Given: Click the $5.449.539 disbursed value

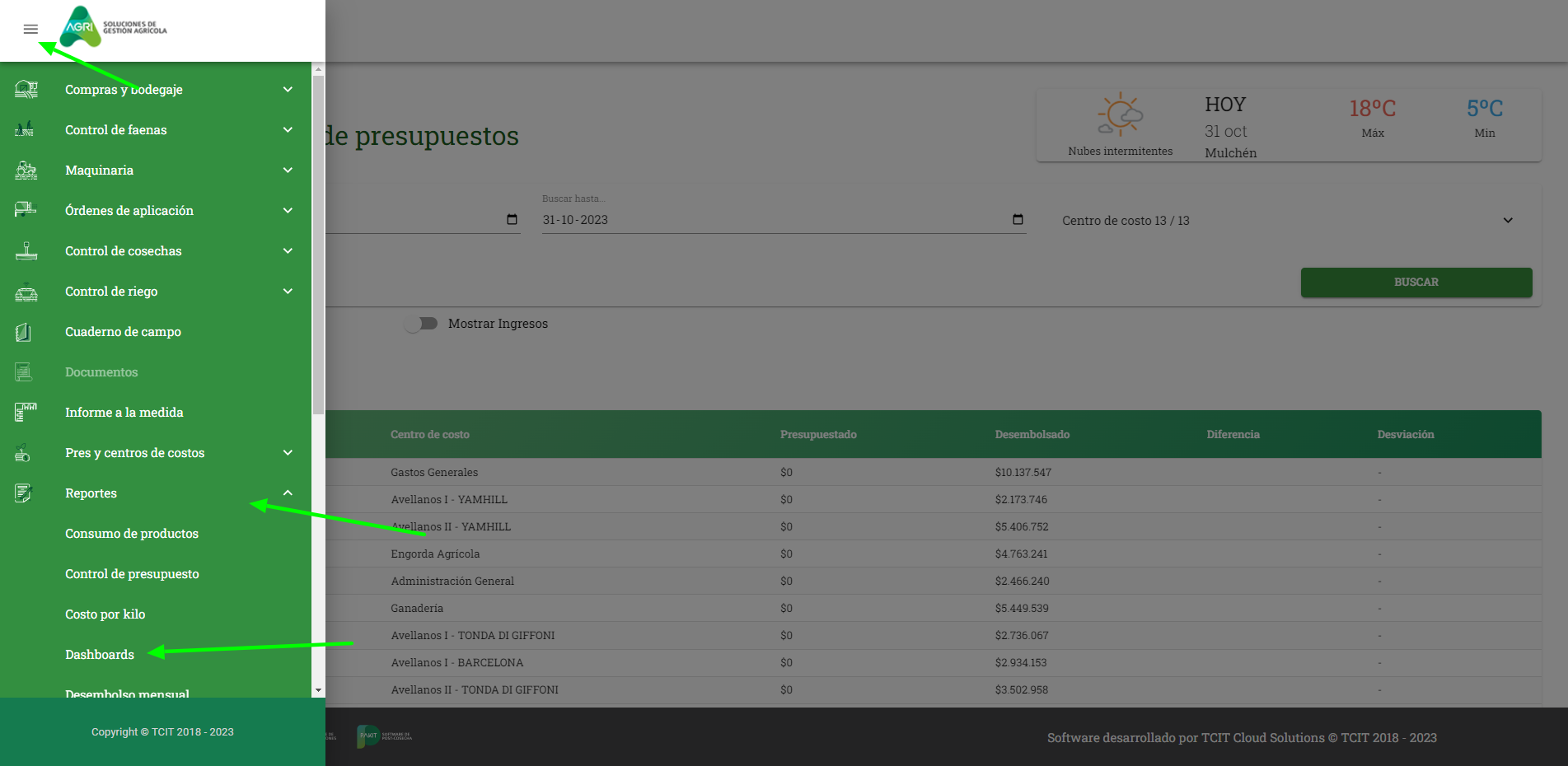Looking at the screenshot, I should pos(1022,608).
